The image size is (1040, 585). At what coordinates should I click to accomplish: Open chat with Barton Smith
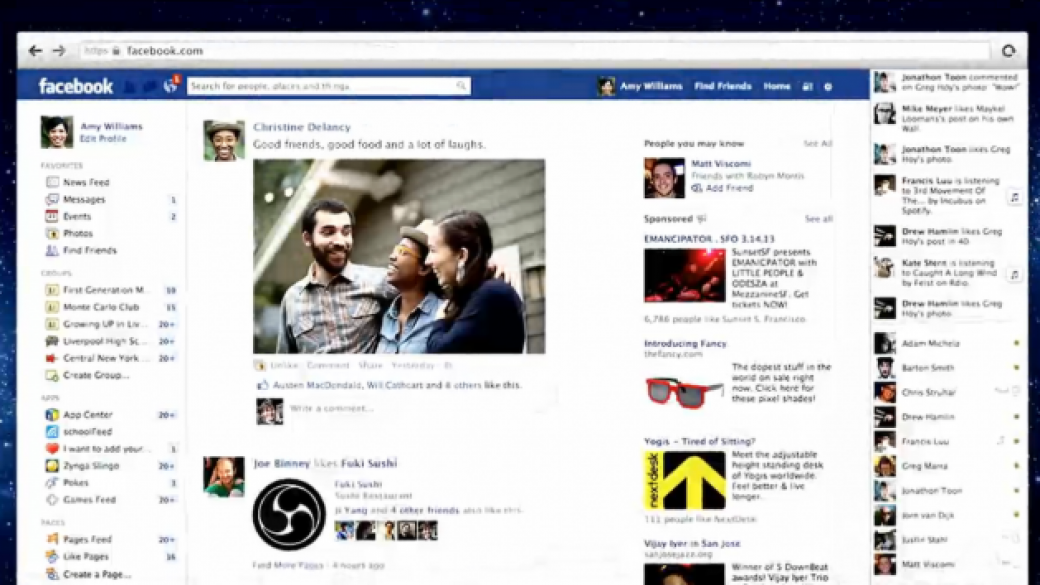tap(948, 367)
